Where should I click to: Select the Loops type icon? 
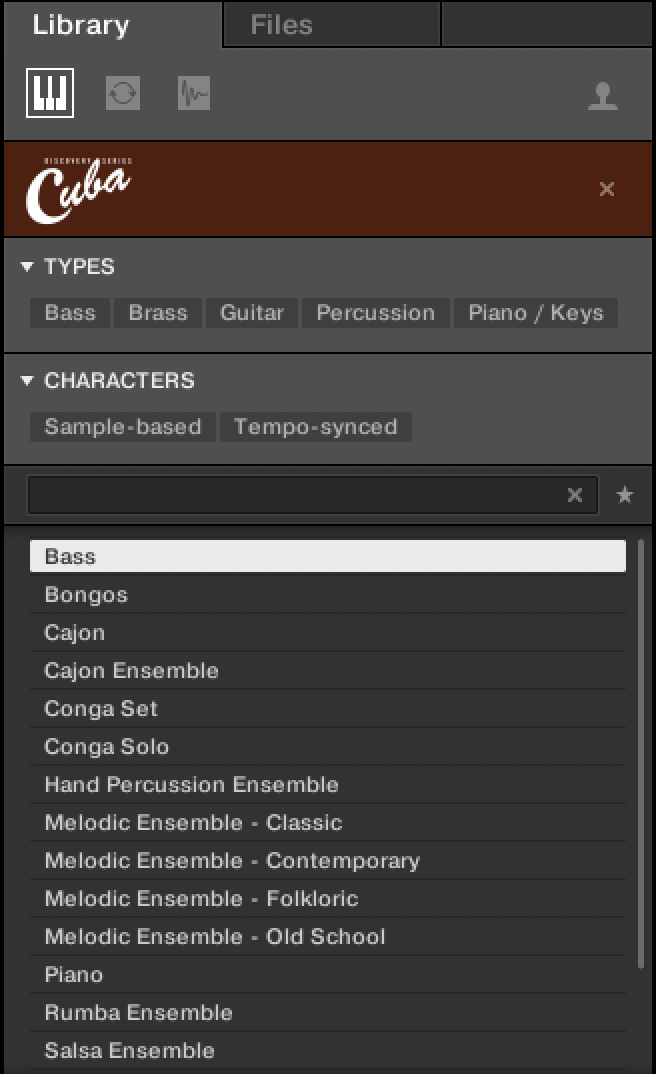pos(123,94)
